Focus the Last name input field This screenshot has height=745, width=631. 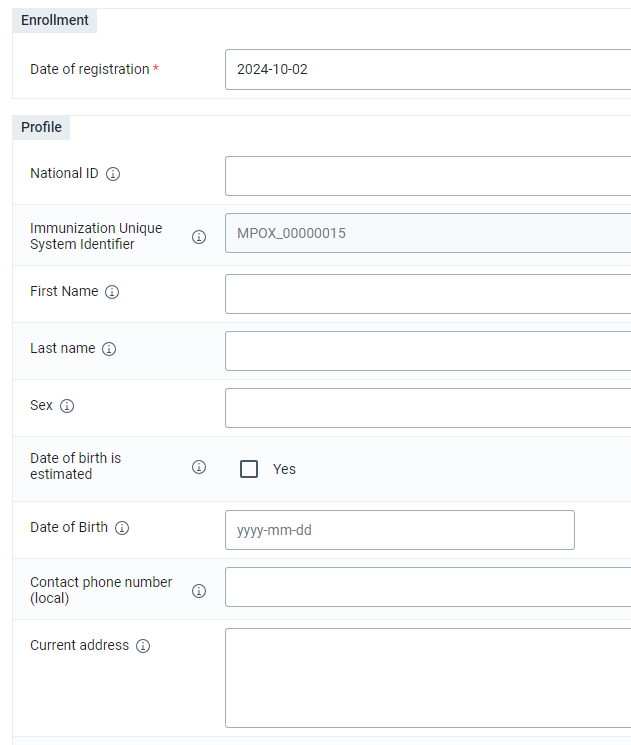428,351
